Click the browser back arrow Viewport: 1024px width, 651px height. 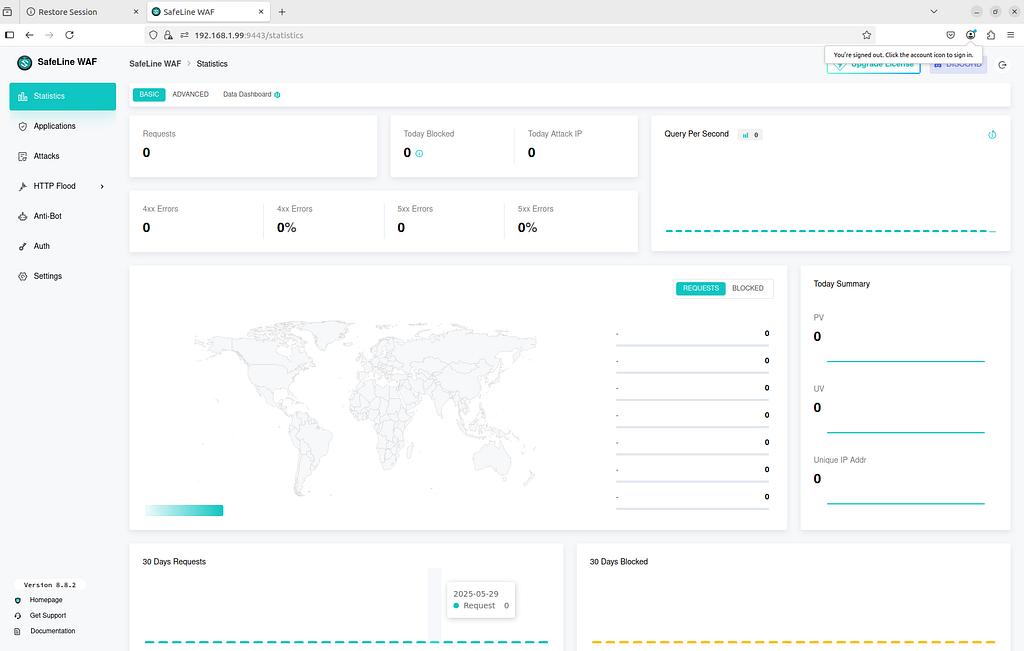tap(29, 35)
